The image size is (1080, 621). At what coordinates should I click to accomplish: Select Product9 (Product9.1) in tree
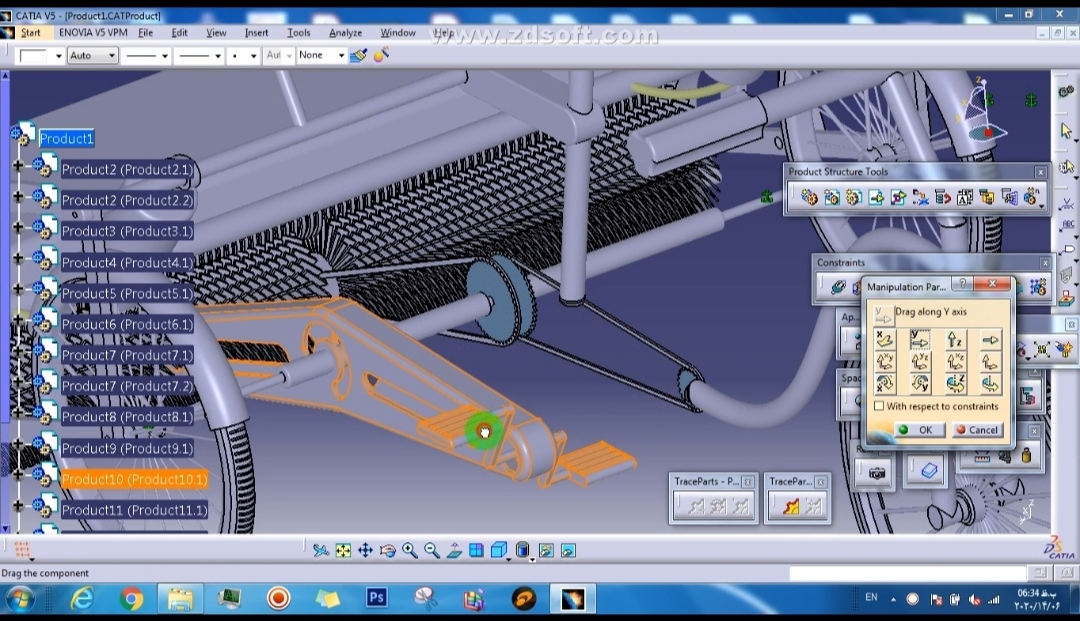point(127,448)
